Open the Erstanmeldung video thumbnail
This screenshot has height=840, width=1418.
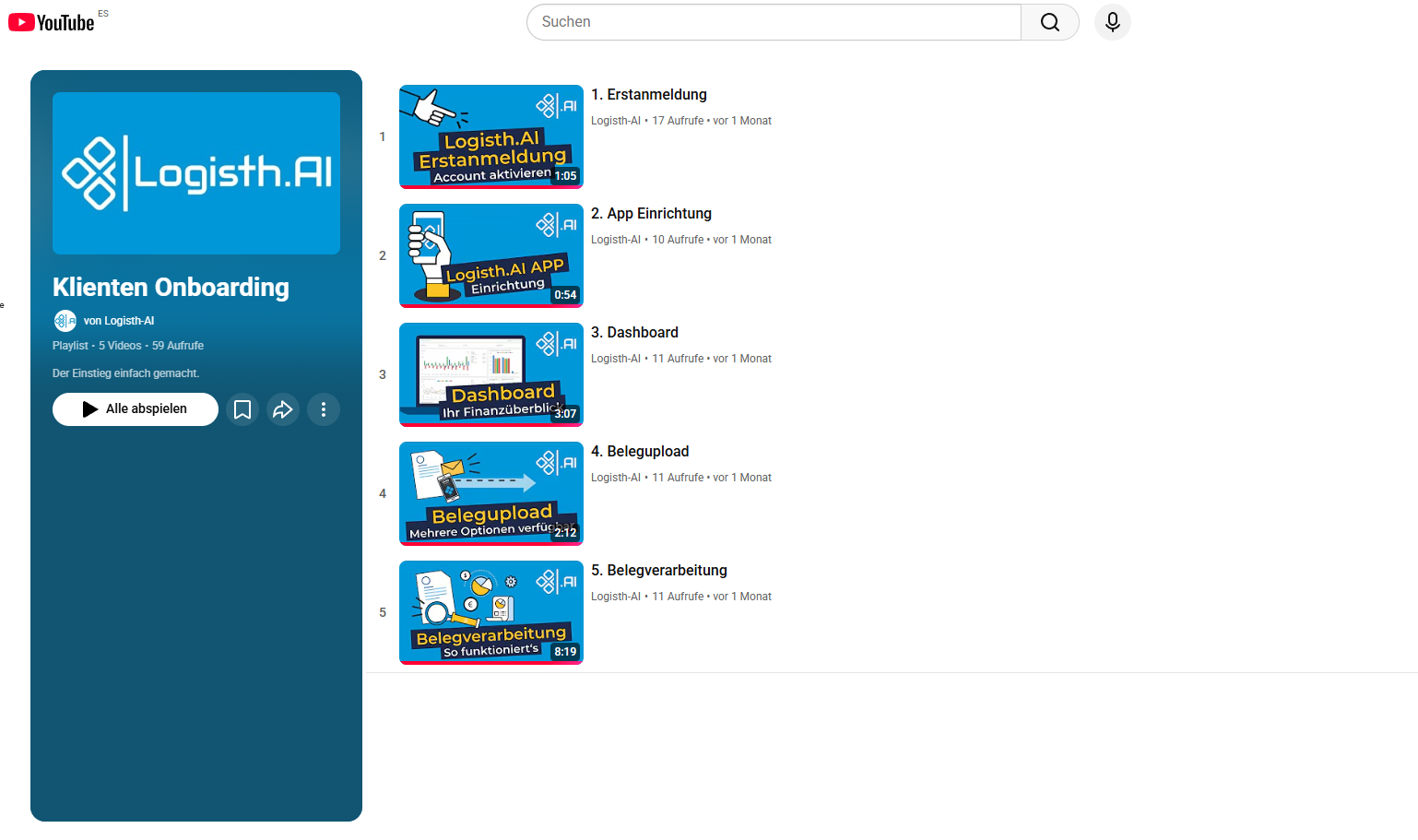490,136
